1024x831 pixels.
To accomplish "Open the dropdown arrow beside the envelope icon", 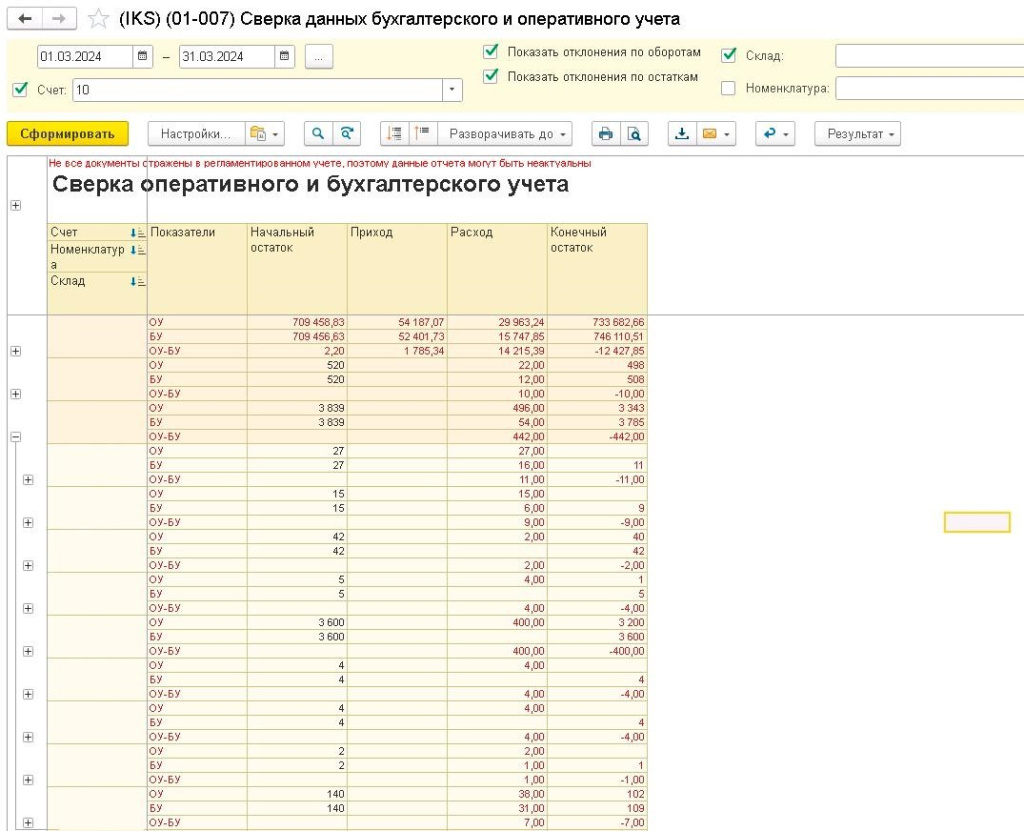I will point(727,135).
